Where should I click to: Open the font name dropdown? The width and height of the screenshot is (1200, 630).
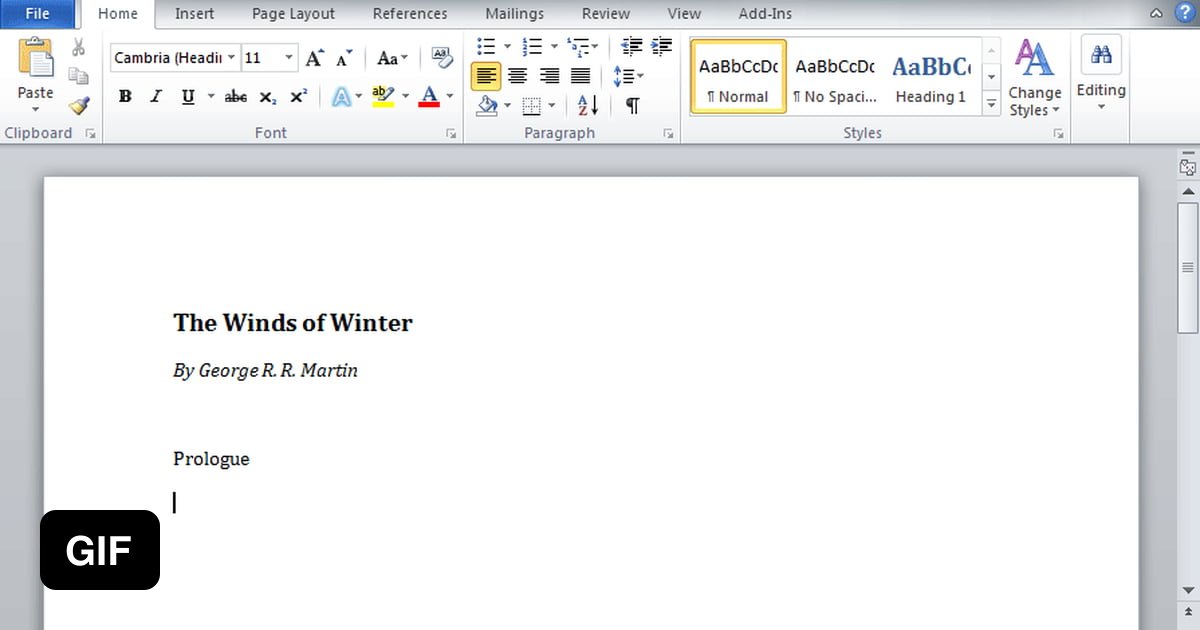(232, 58)
